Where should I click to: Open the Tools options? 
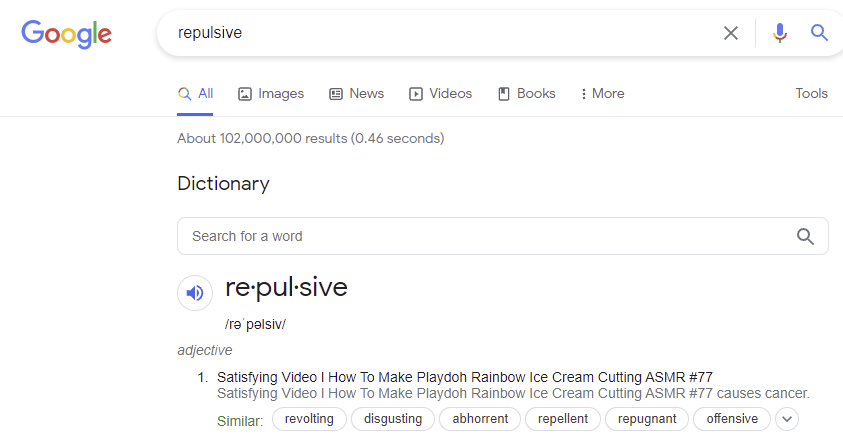811,94
